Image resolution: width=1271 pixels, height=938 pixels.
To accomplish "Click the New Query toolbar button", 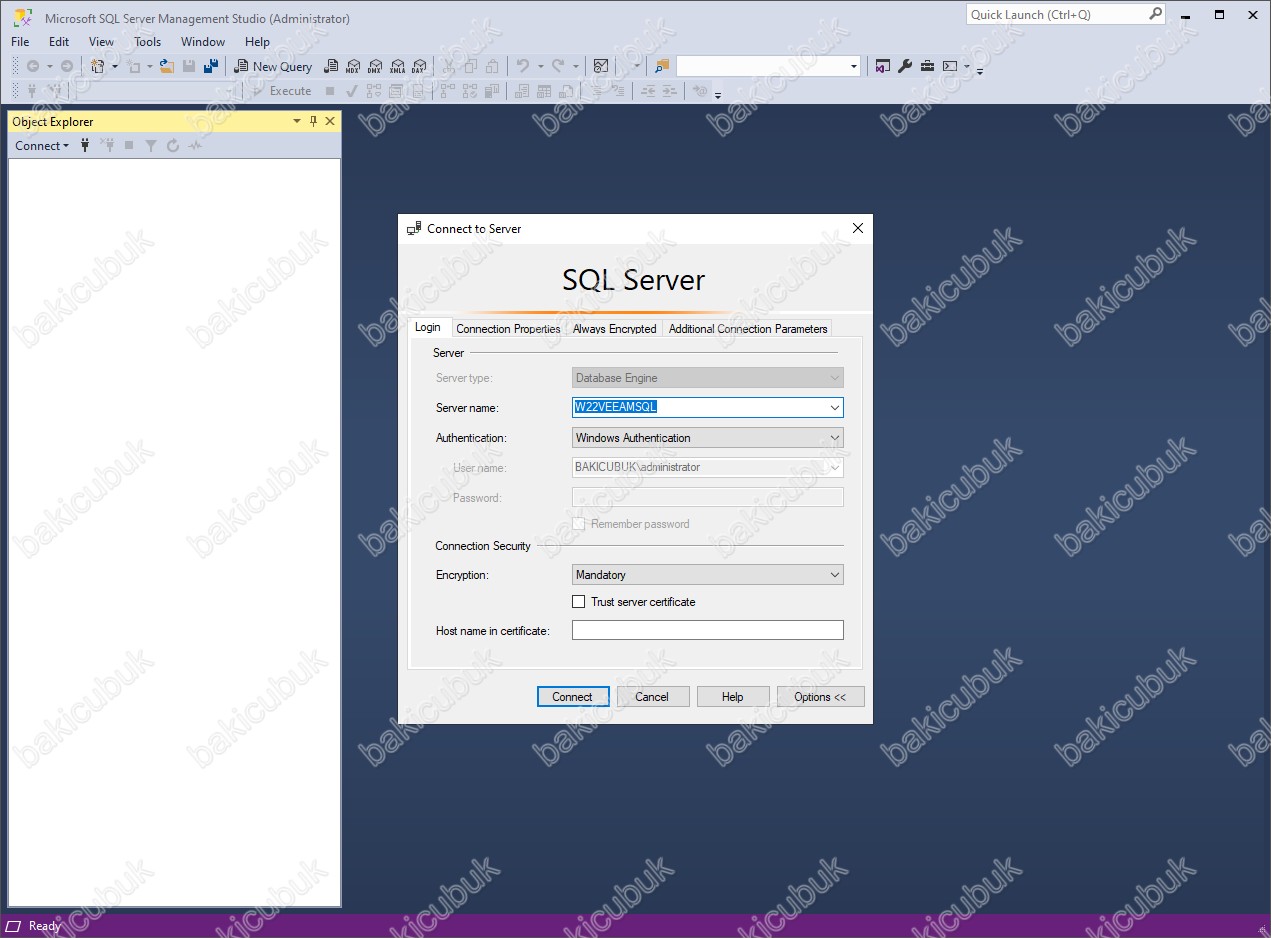I will click(x=273, y=66).
